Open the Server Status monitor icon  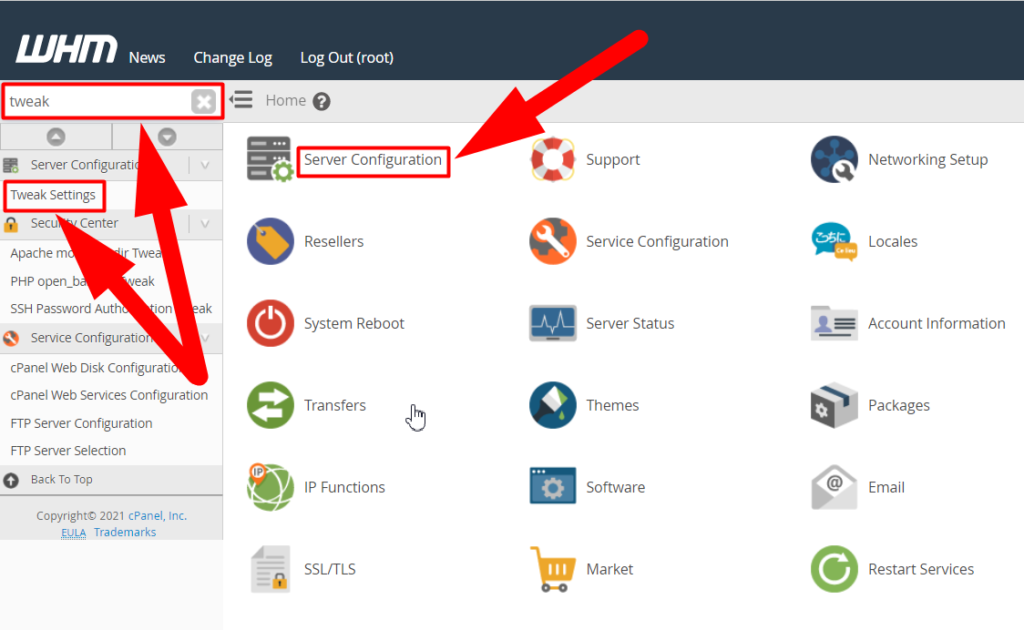[552, 323]
